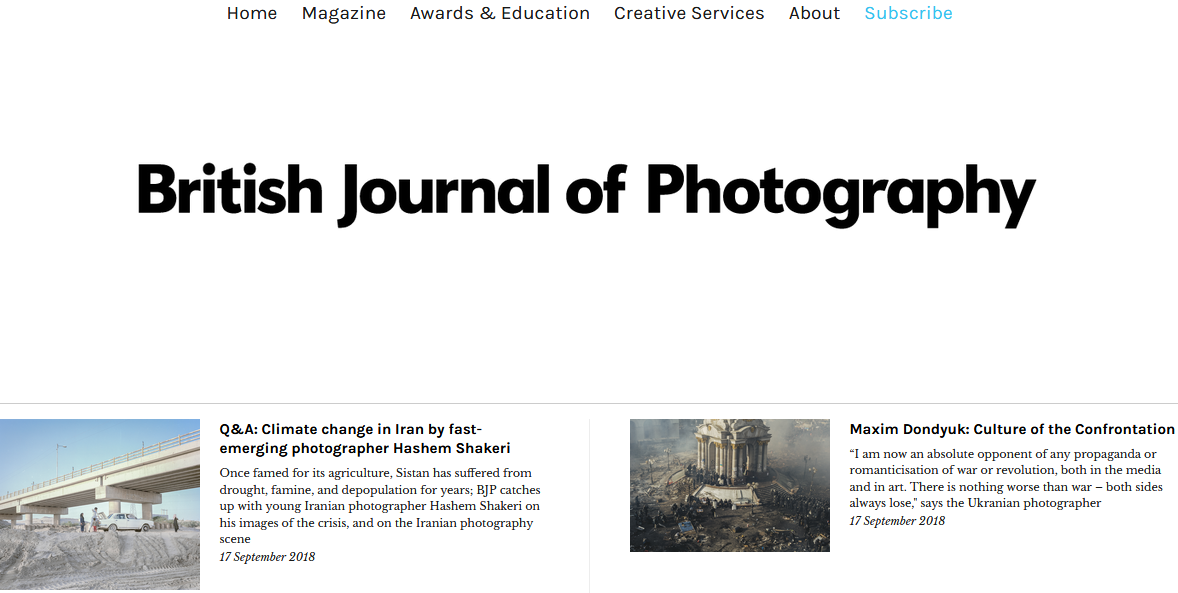
Task: Go to the Home page
Action: [x=251, y=13]
